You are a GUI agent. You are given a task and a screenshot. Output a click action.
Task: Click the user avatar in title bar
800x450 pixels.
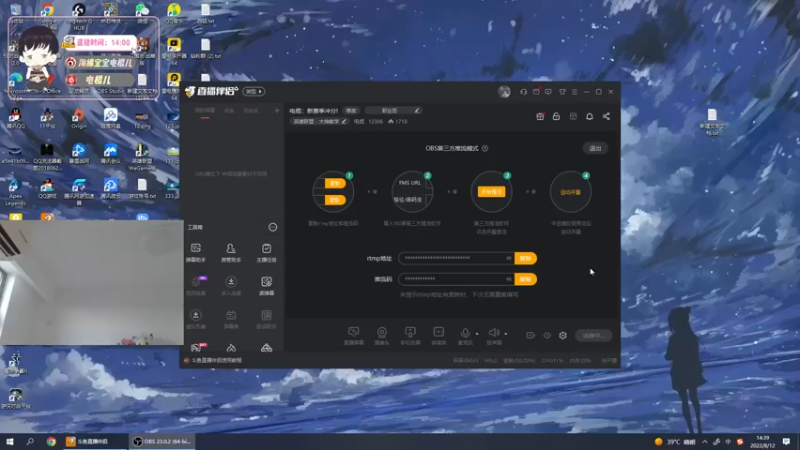tap(504, 91)
